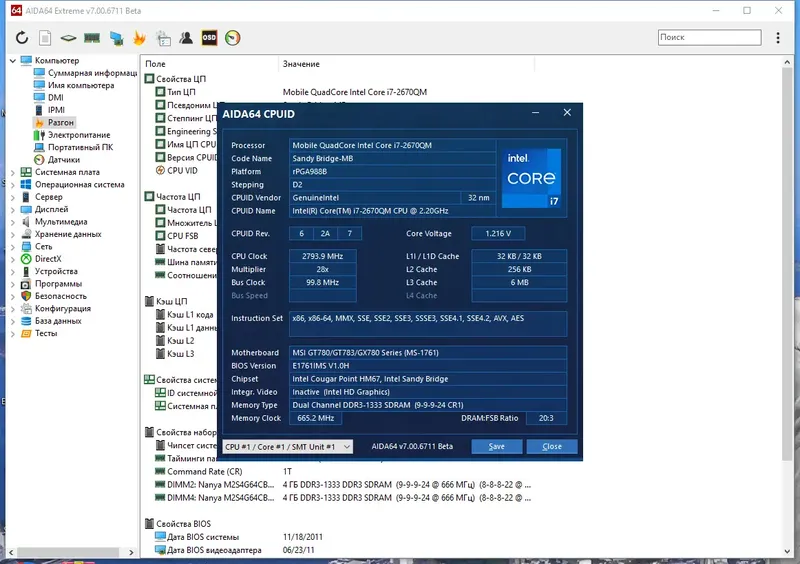Minimize the AIDA64 CPUID dialog
This screenshot has height=564, width=800.
[x=535, y=113]
